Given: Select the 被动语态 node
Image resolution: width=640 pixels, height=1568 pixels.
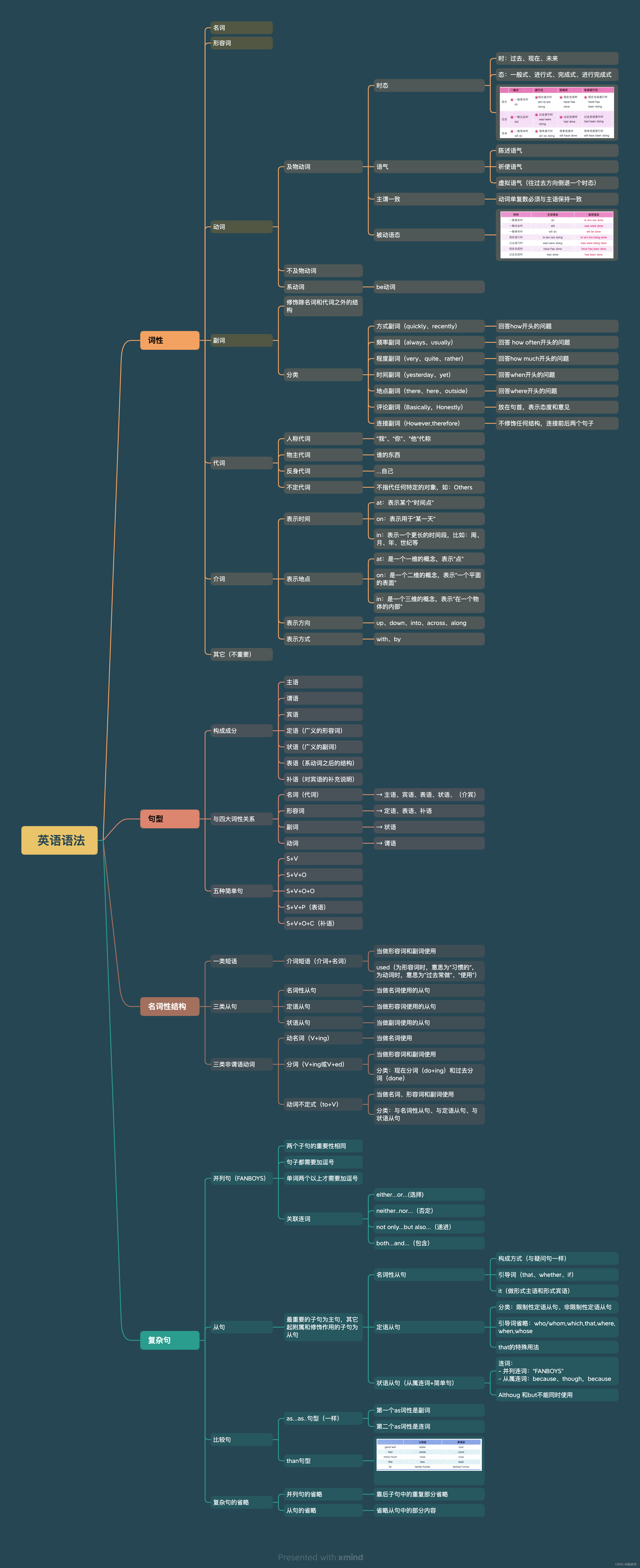Looking at the screenshot, I should point(429,235).
